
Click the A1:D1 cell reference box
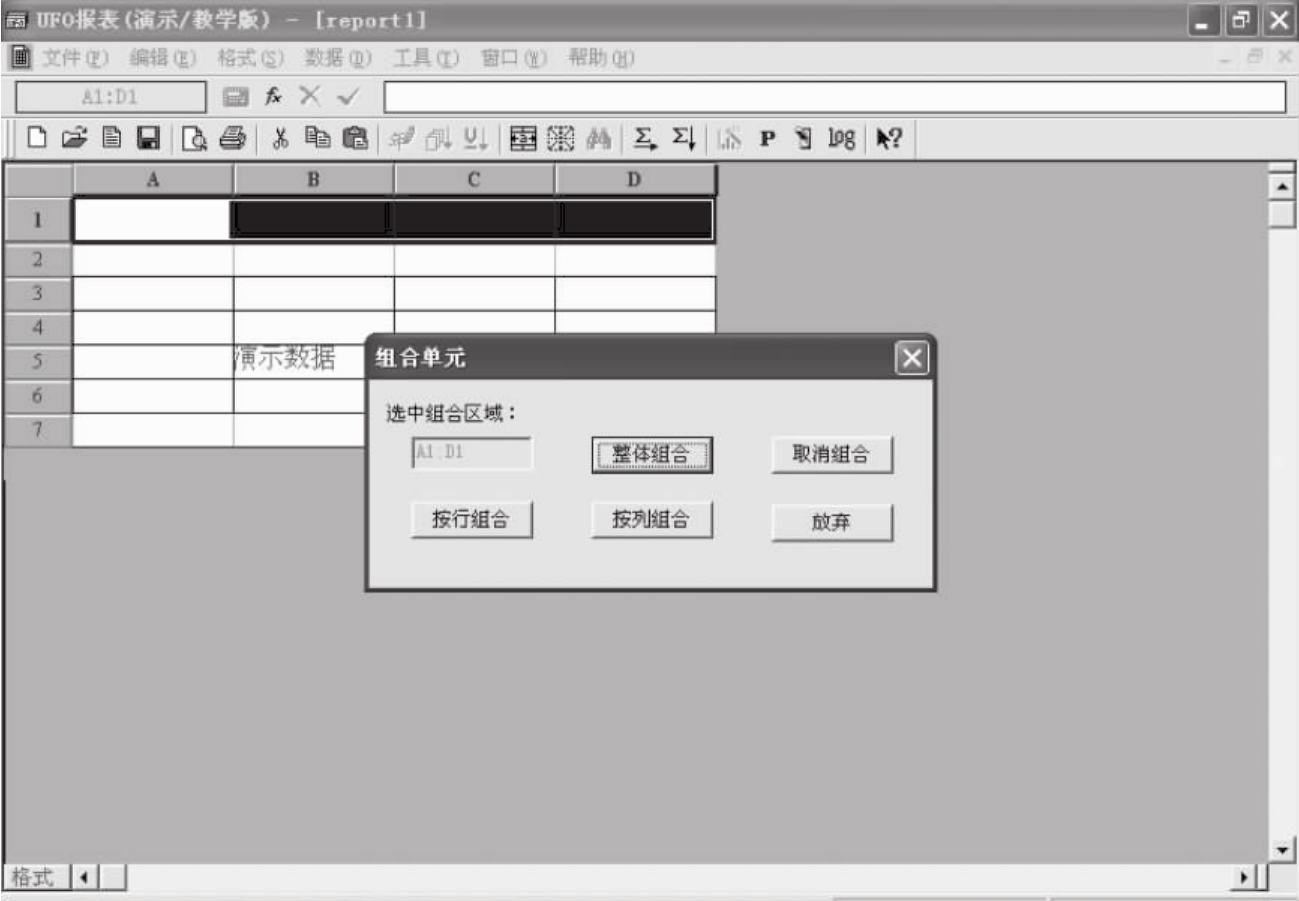[x=110, y=97]
